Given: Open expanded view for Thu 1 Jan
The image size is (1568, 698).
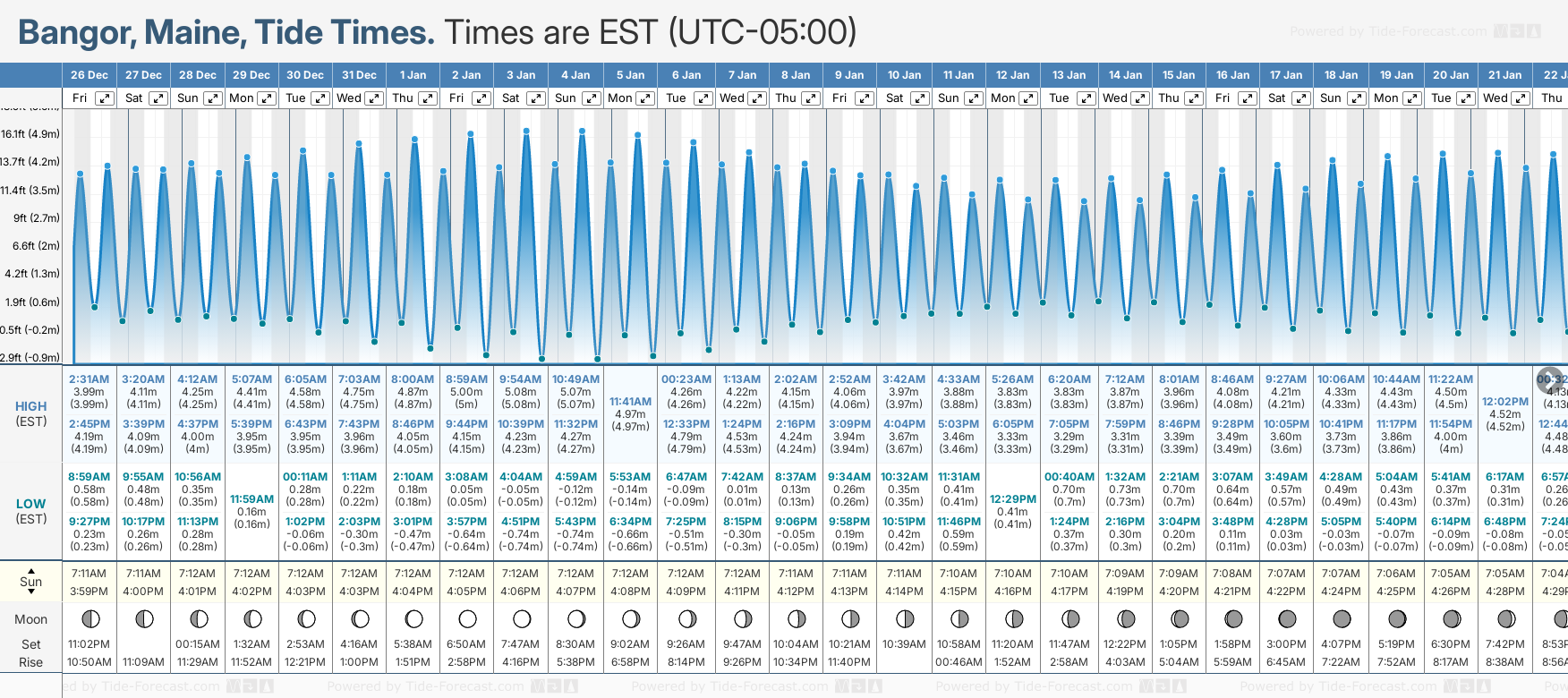Looking at the screenshot, I should tap(428, 98).
